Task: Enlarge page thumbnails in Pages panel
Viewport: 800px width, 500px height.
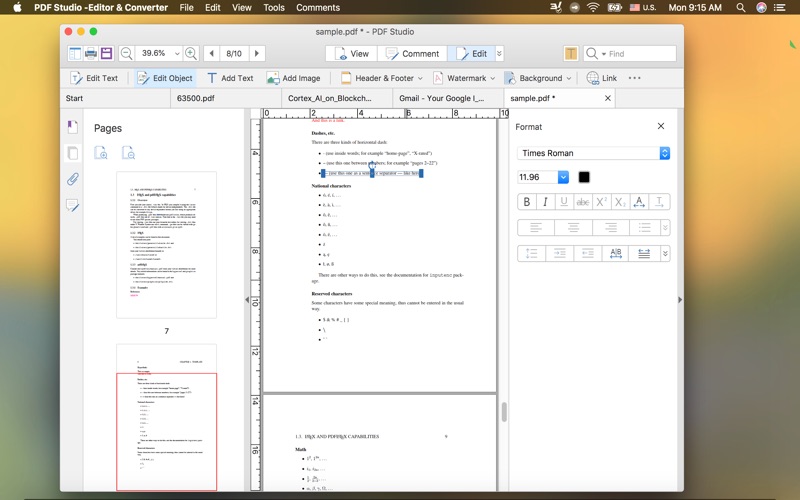Action: pyautogui.click(x=101, y=153)
